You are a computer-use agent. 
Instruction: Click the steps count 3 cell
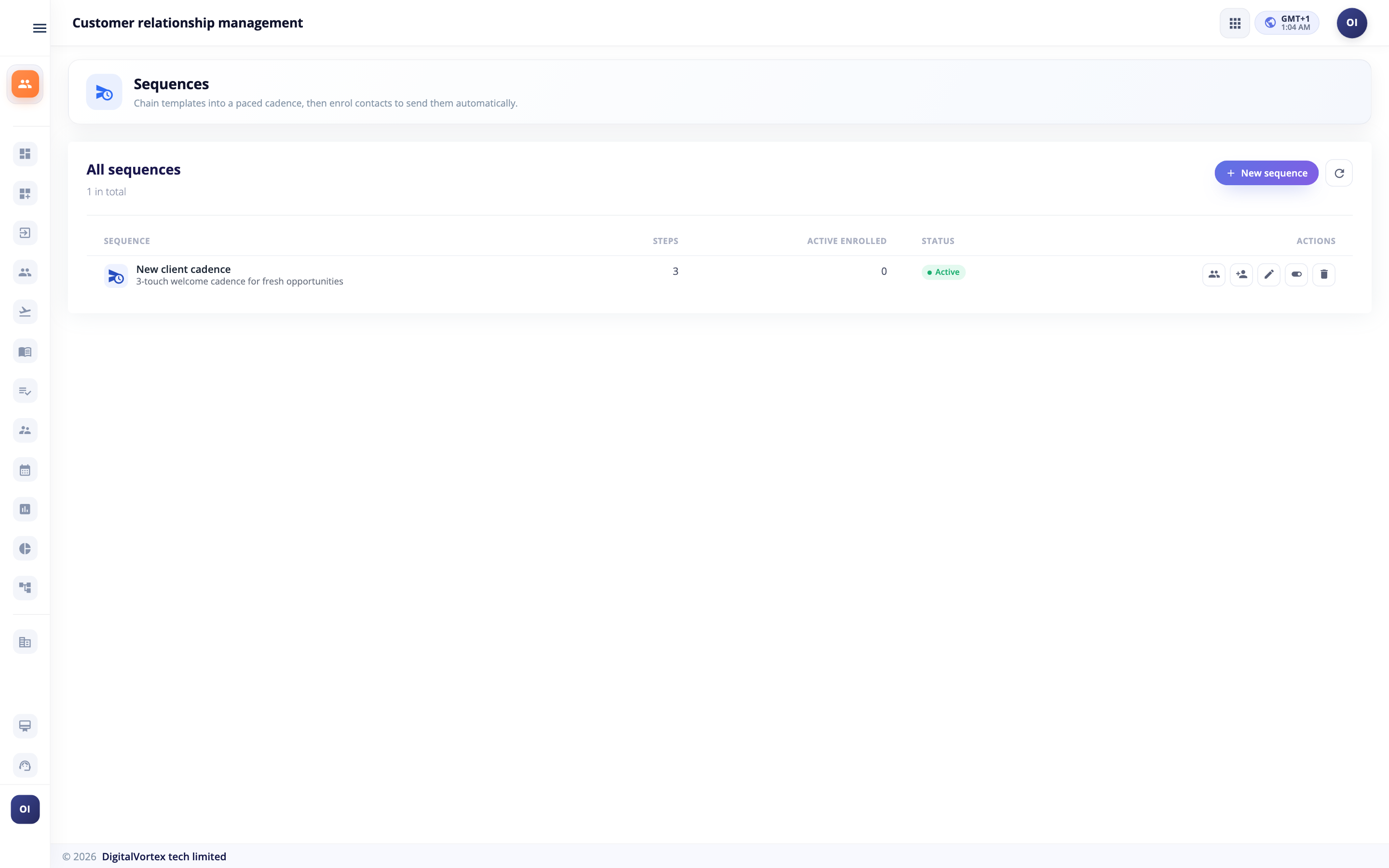tap(676, 271)
